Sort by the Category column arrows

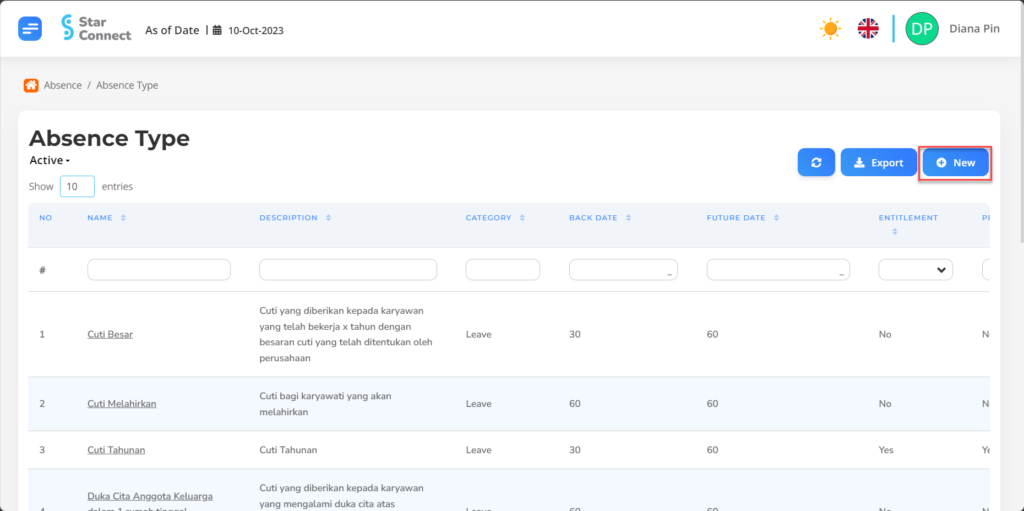(522, 218)
